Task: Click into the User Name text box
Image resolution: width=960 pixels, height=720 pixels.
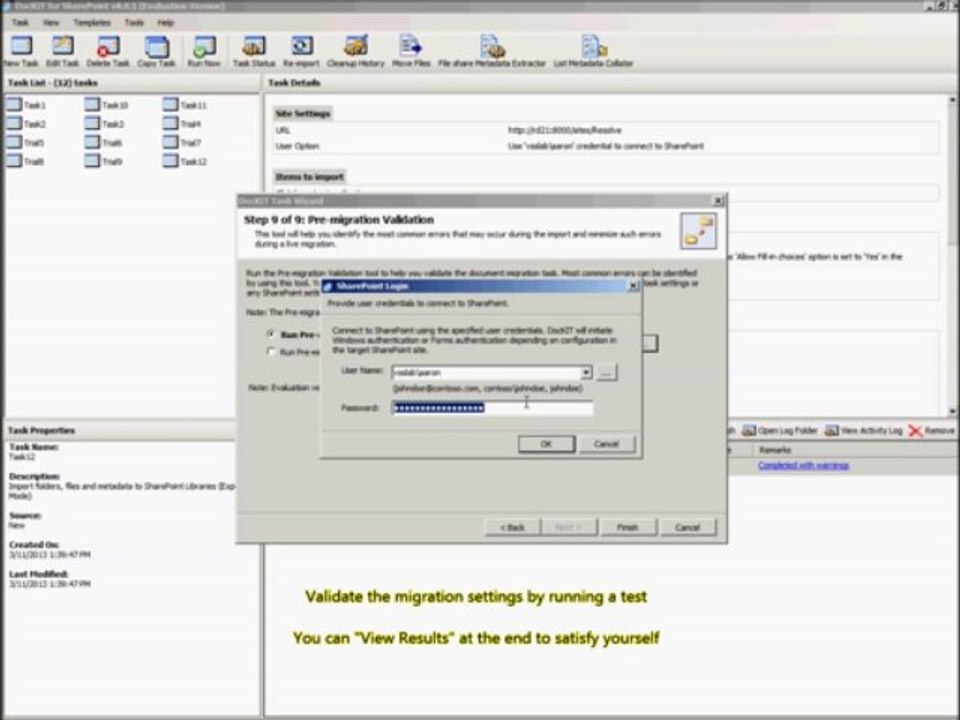Action: click(487, 372)
